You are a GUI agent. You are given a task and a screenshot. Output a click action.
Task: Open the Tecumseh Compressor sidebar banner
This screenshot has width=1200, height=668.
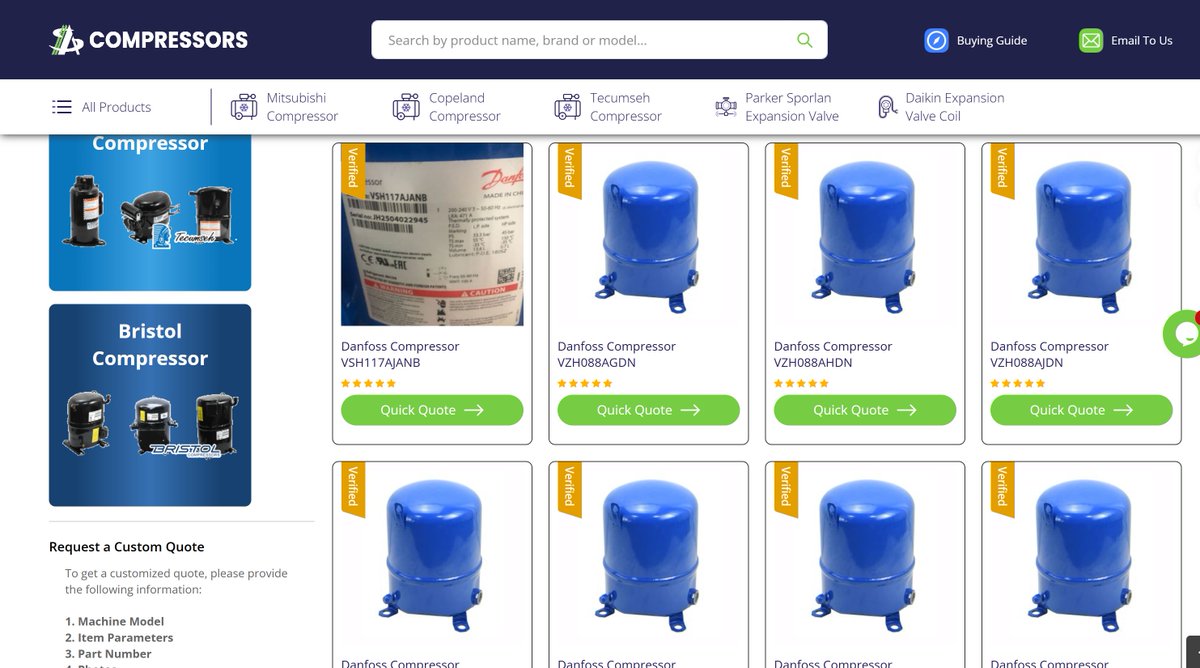[x=150, y=211]
